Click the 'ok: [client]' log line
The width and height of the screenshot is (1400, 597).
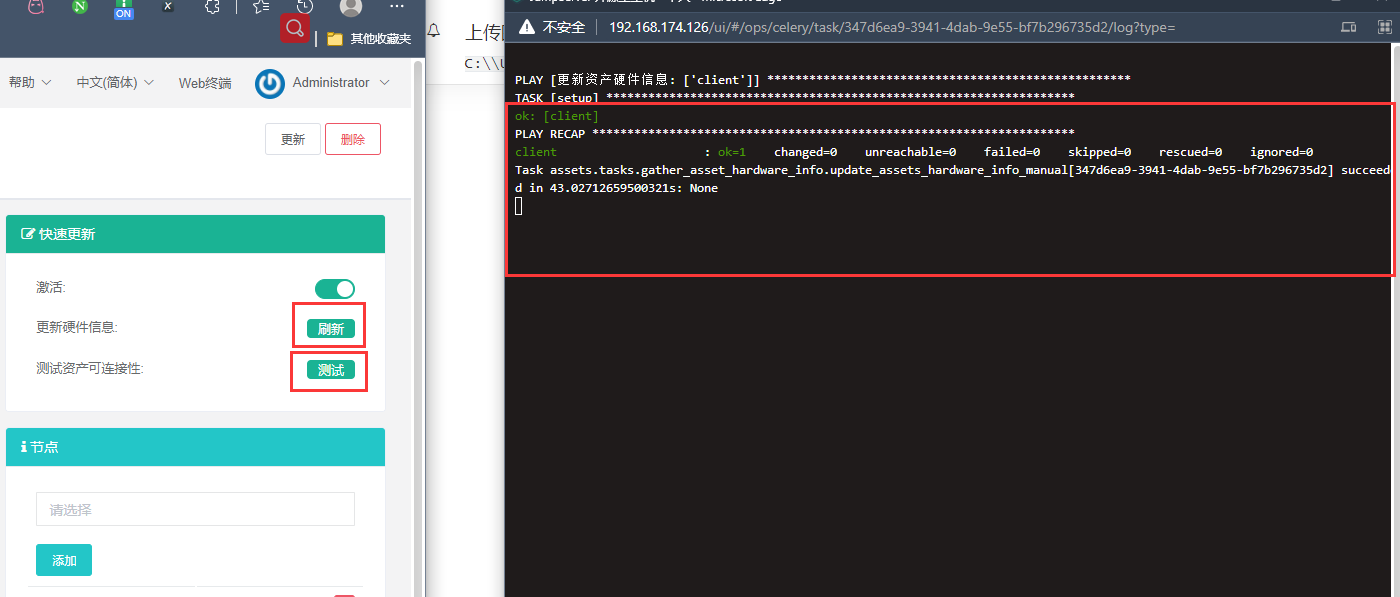click(557, 116)
